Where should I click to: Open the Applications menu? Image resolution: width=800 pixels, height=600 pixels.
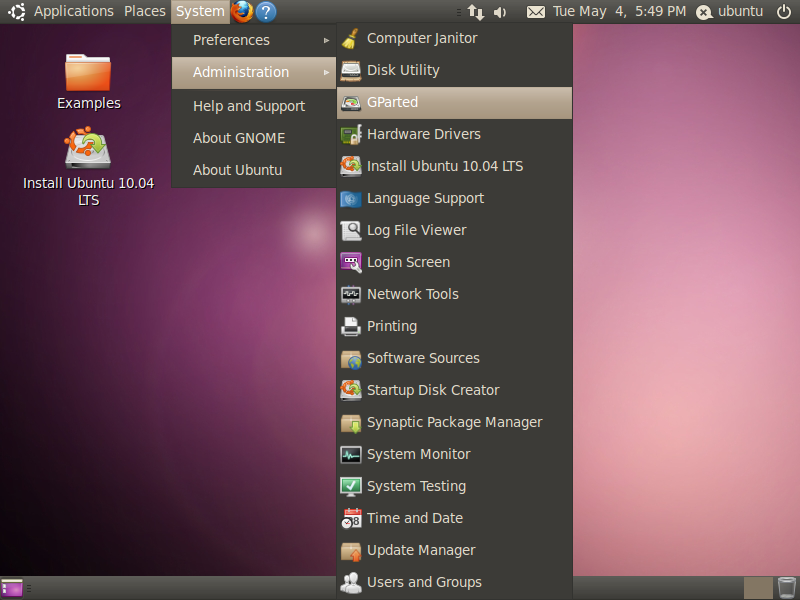(x=73, y=11)
